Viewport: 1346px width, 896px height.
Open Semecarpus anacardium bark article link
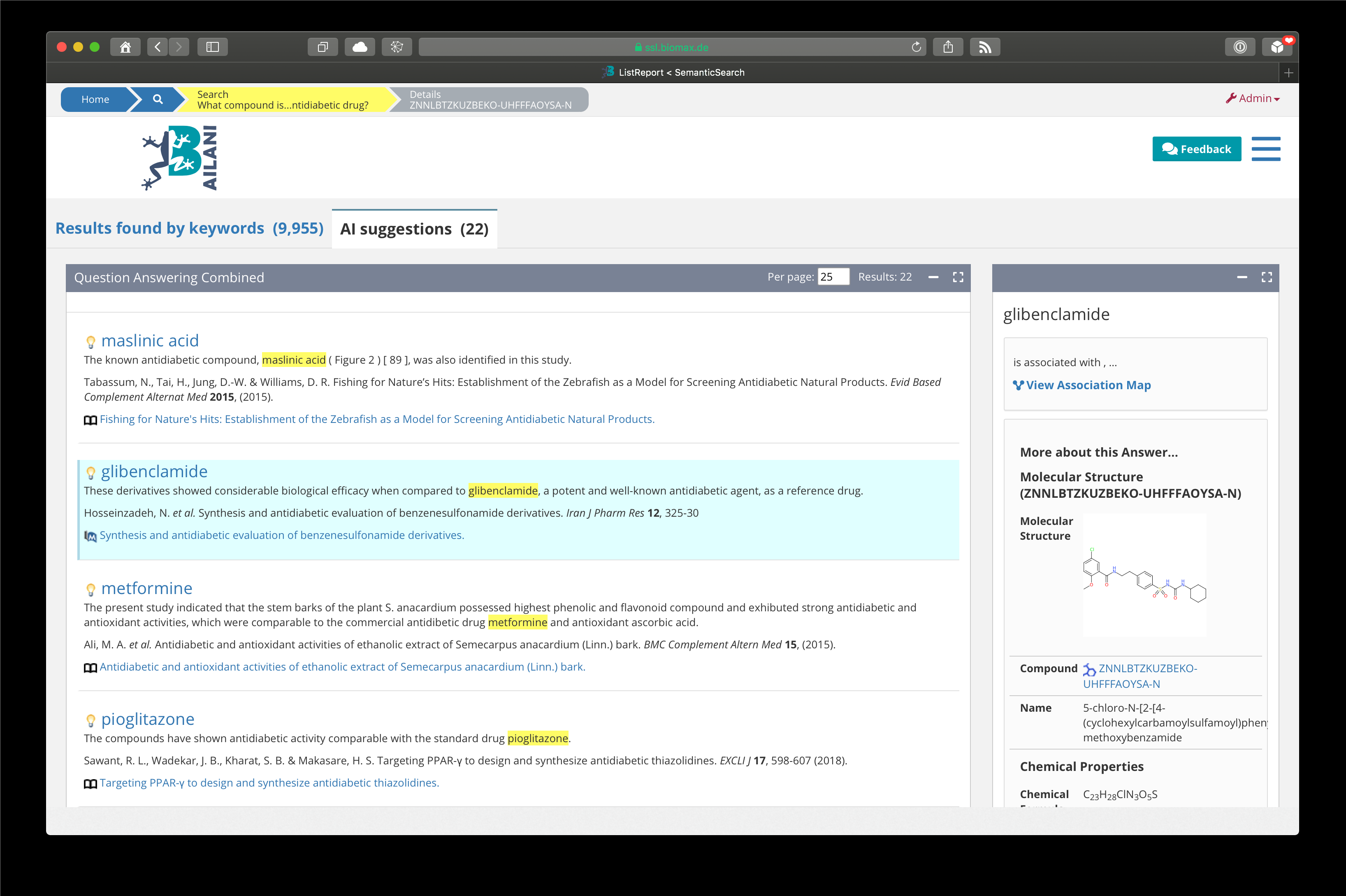click(x=342, y=667)
